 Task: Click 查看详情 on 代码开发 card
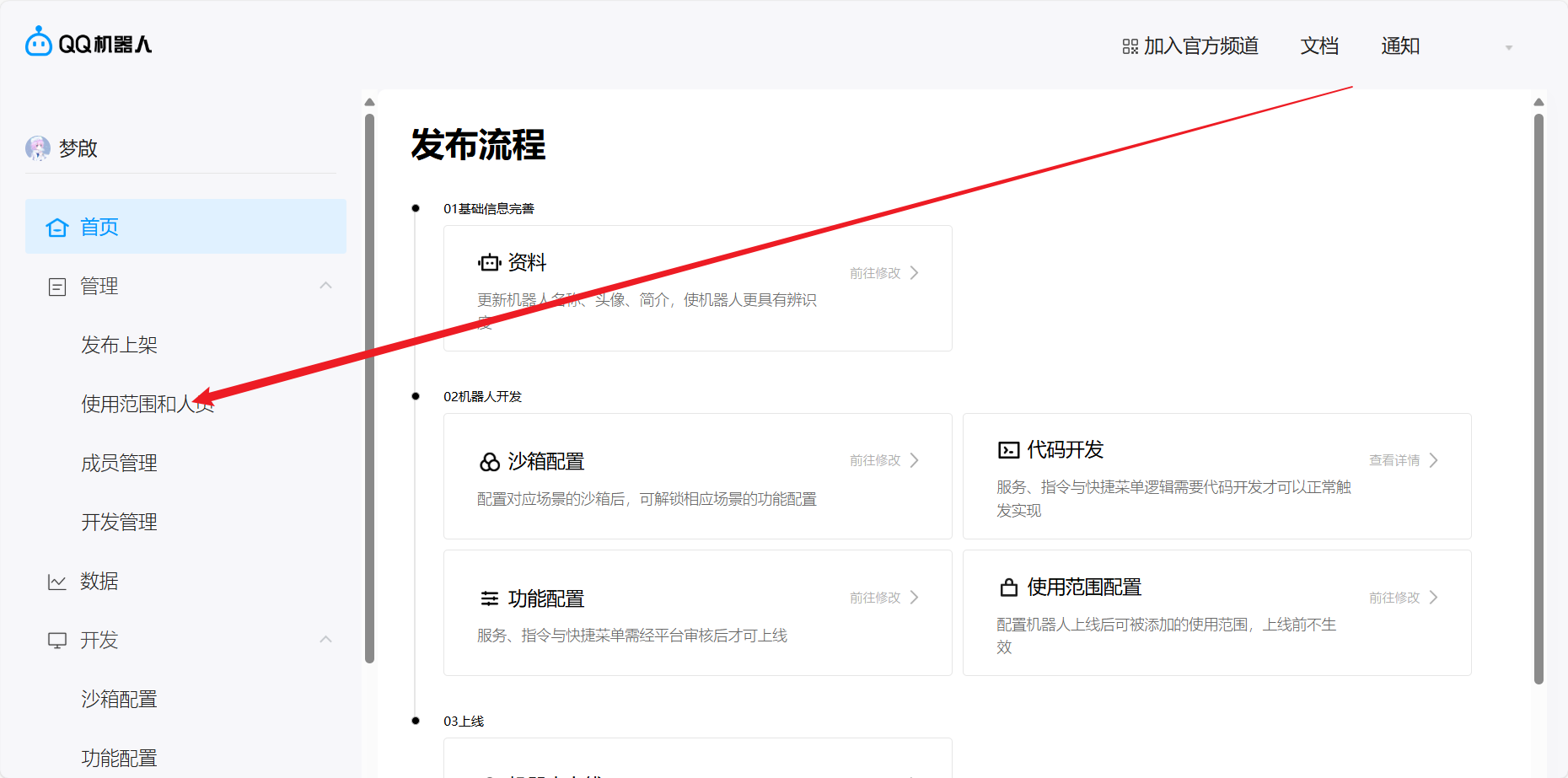[1394, 460]
